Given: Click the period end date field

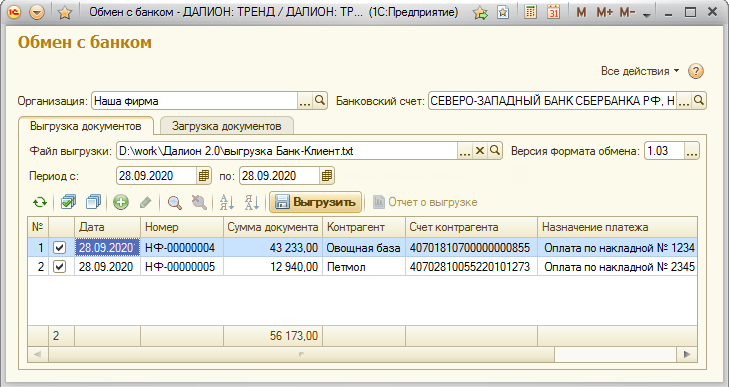Looking at the screenshot, I should (279, 176).
